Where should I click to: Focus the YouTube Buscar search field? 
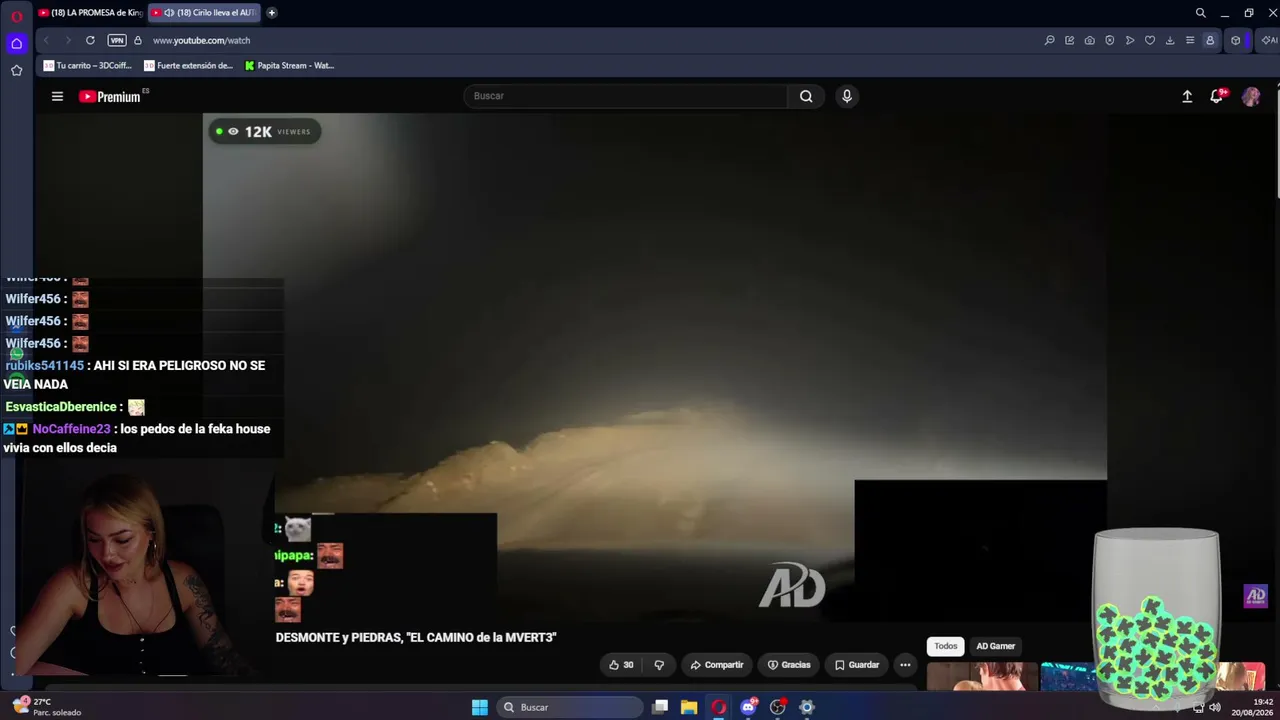pyautogui.click(x=626, y=96)
